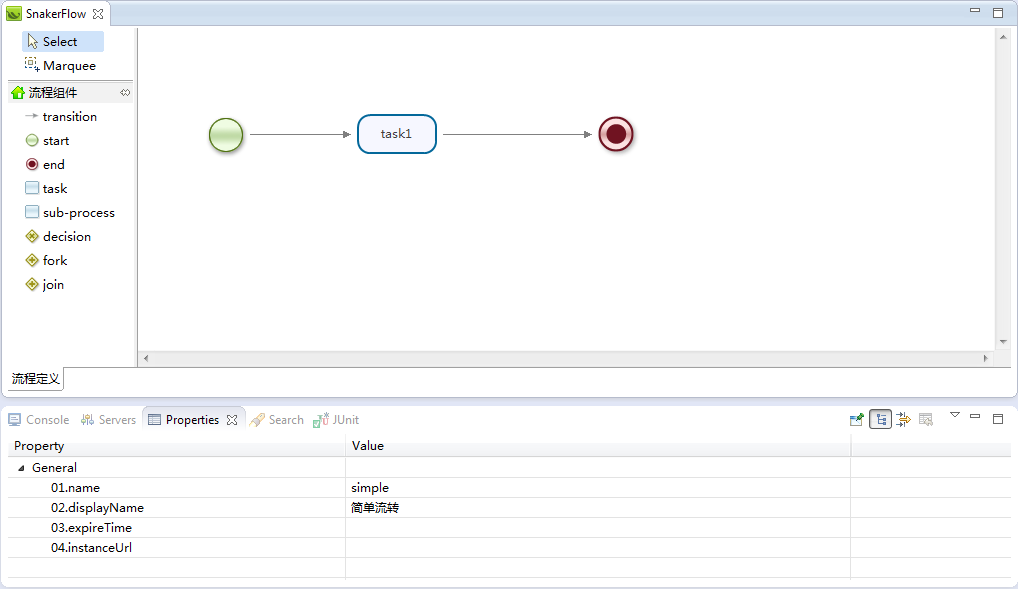The width and height of the screenshot is (1018, 589).
Task: Edit the displayName value 简单流转
Action: point(597,508)
